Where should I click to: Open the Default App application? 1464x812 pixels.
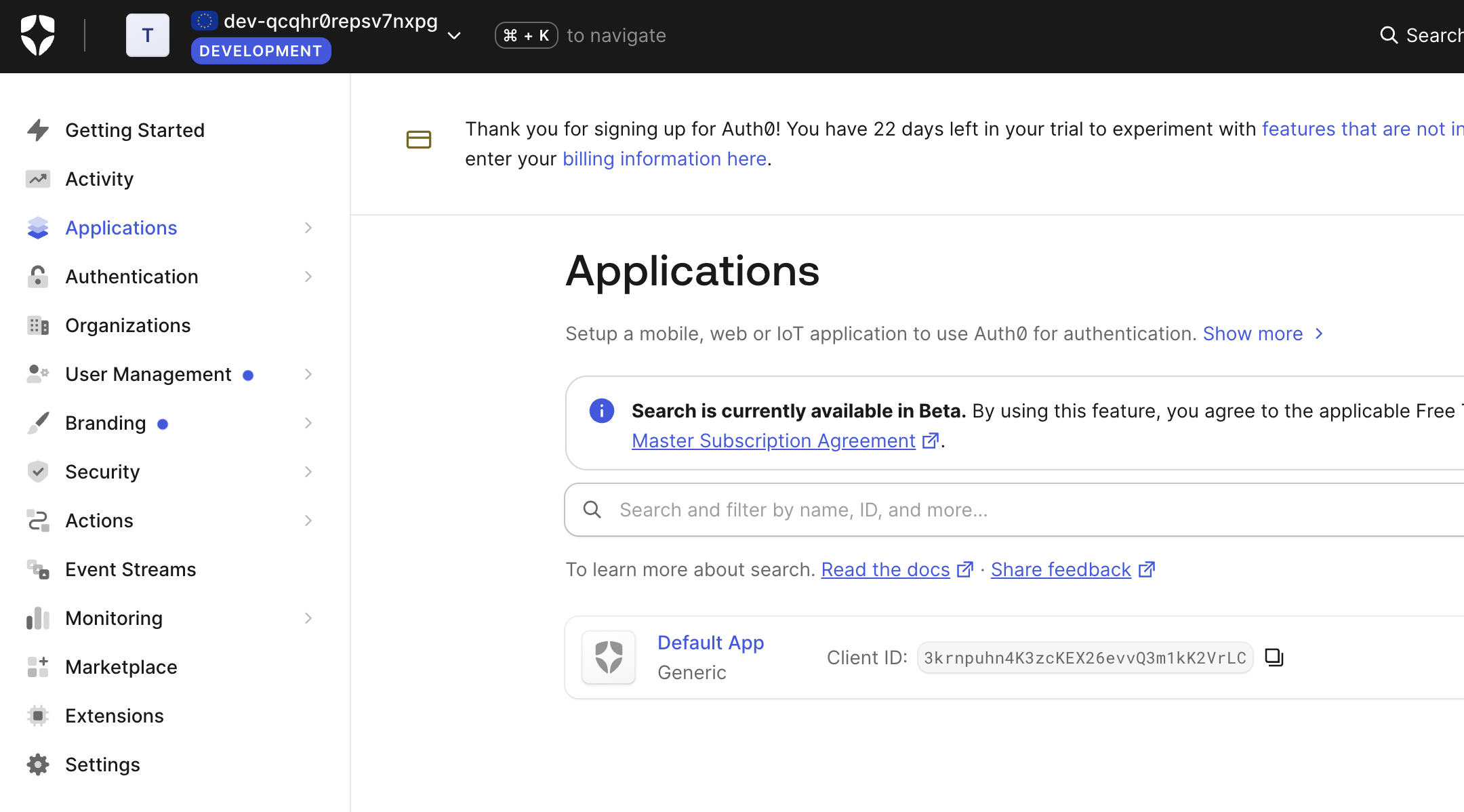pos(710,643)
